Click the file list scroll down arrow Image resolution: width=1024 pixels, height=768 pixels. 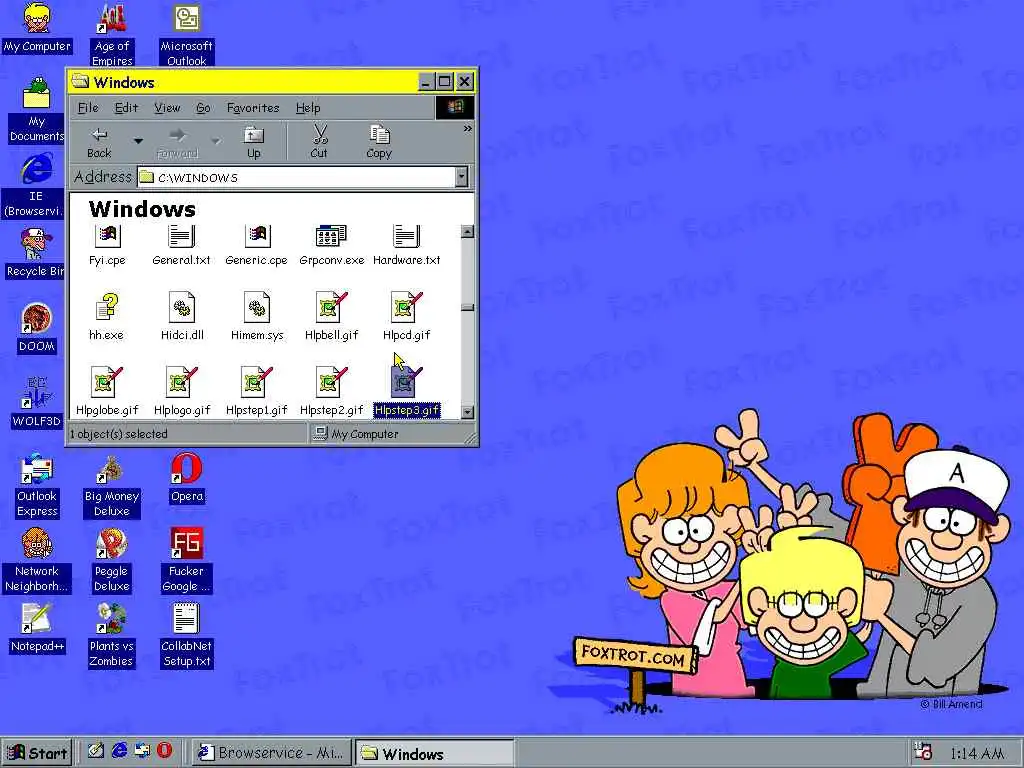point(467,412)
